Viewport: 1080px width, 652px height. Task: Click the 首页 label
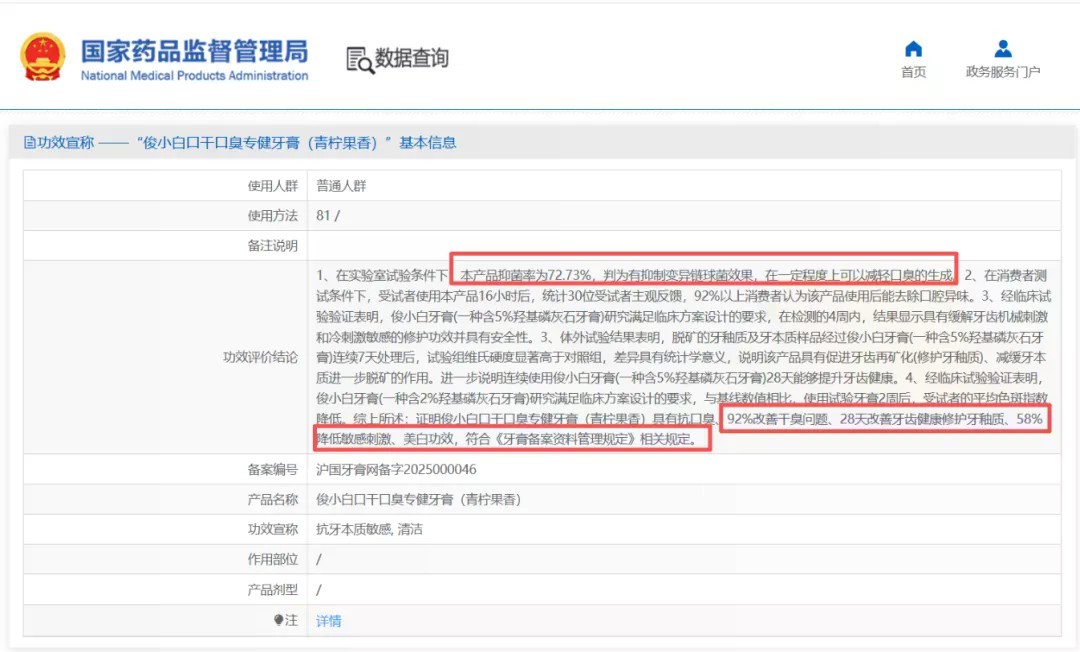913,72
